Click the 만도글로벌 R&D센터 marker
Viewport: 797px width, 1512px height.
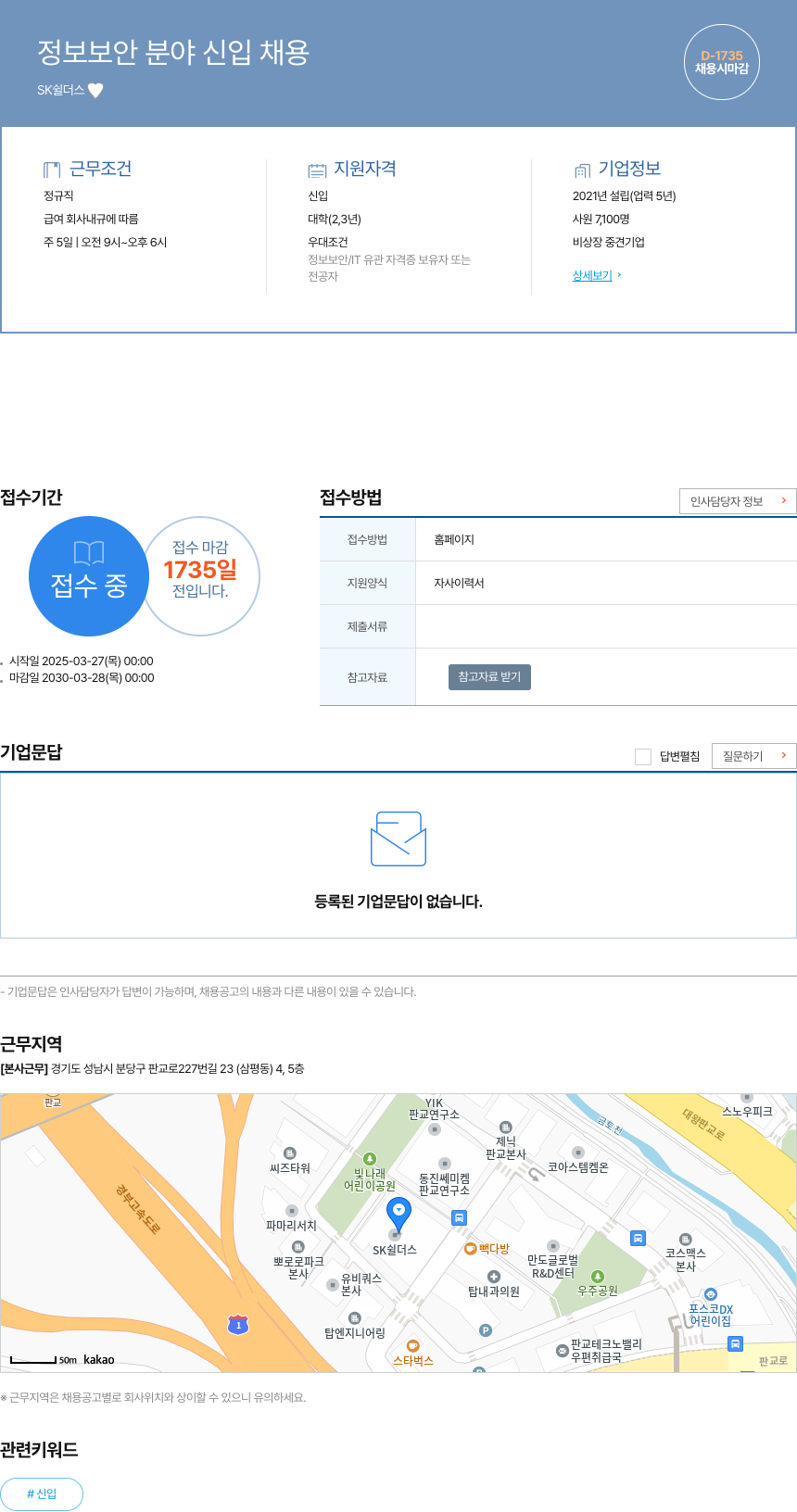[x=553, y=1246]
